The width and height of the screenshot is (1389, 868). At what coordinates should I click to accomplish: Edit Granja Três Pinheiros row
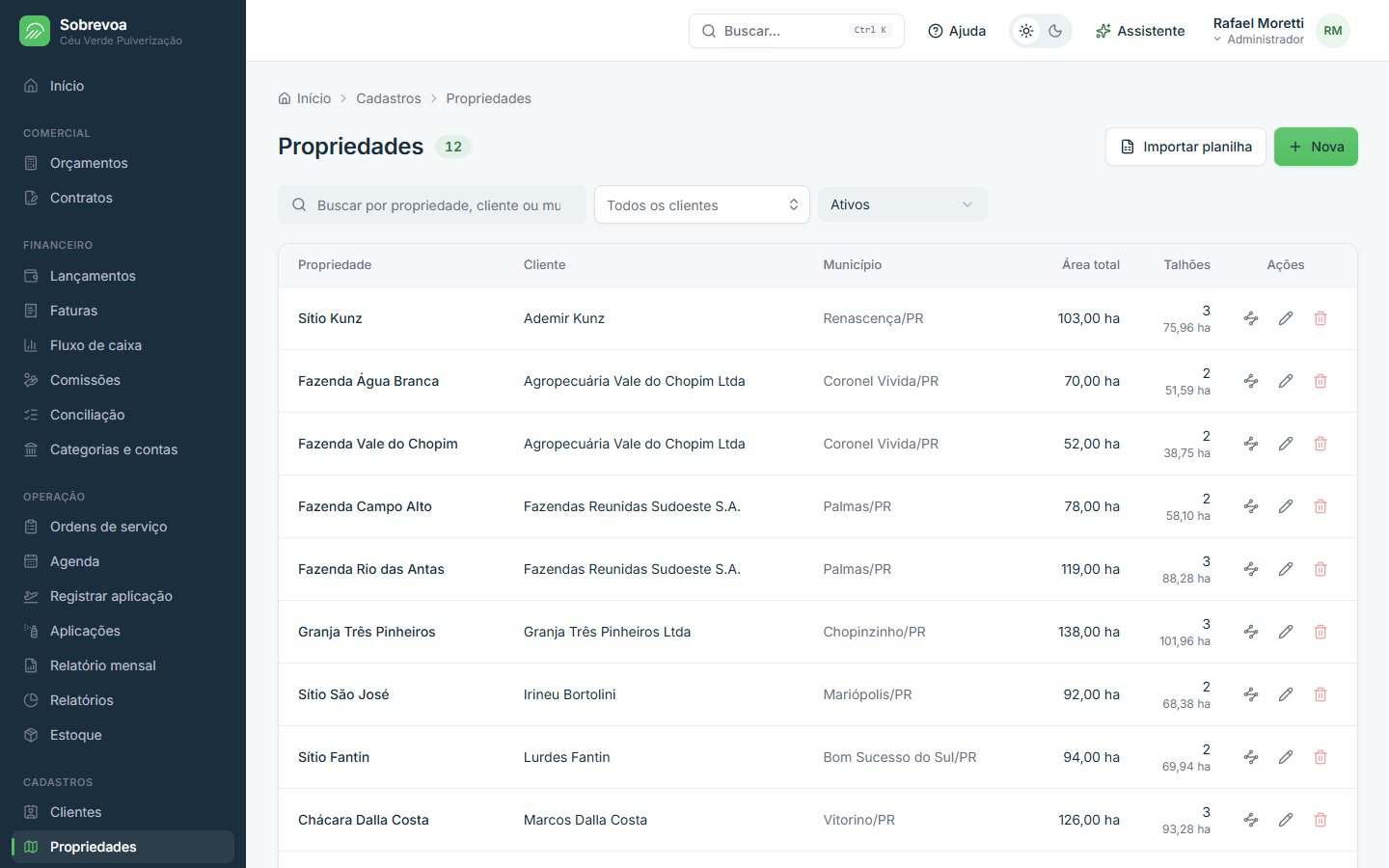[x=1286, y=632]
